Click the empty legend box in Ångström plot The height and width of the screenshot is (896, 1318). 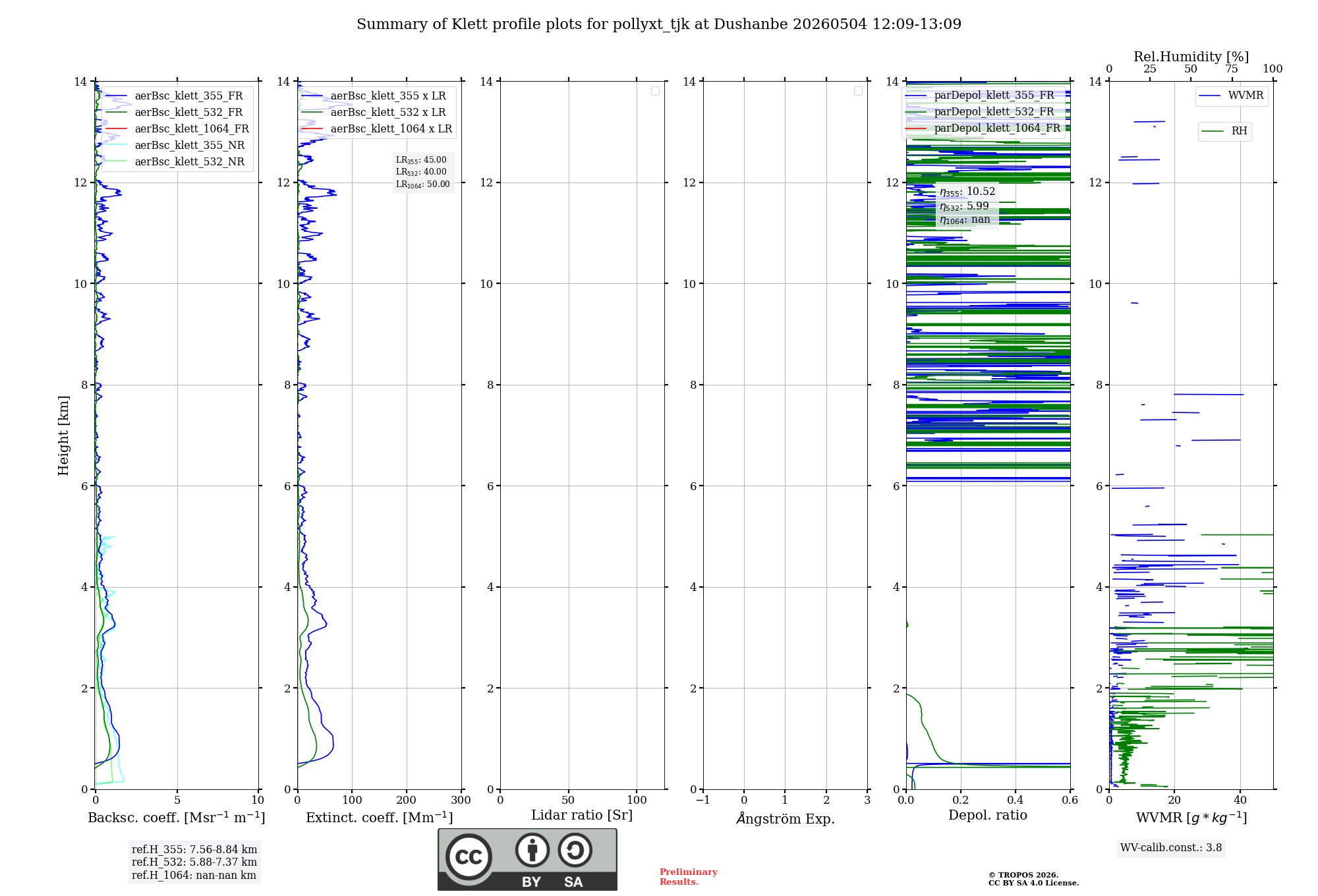click(x=858, y=91)
